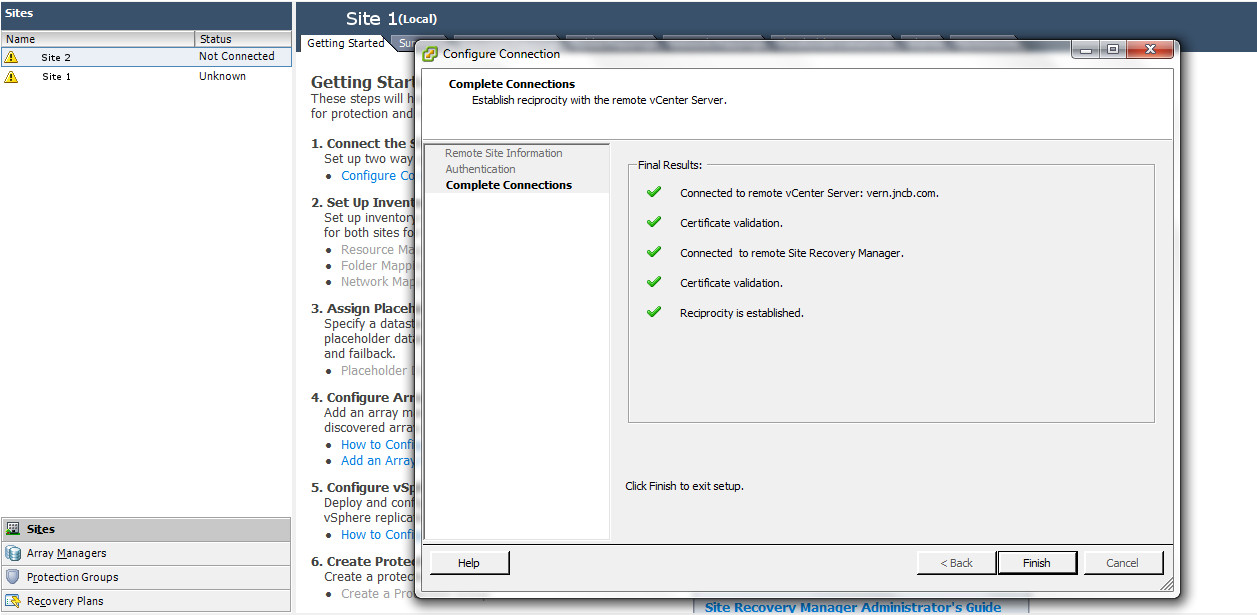Click the Protection Groups shield icon

[x=13, y=577]
